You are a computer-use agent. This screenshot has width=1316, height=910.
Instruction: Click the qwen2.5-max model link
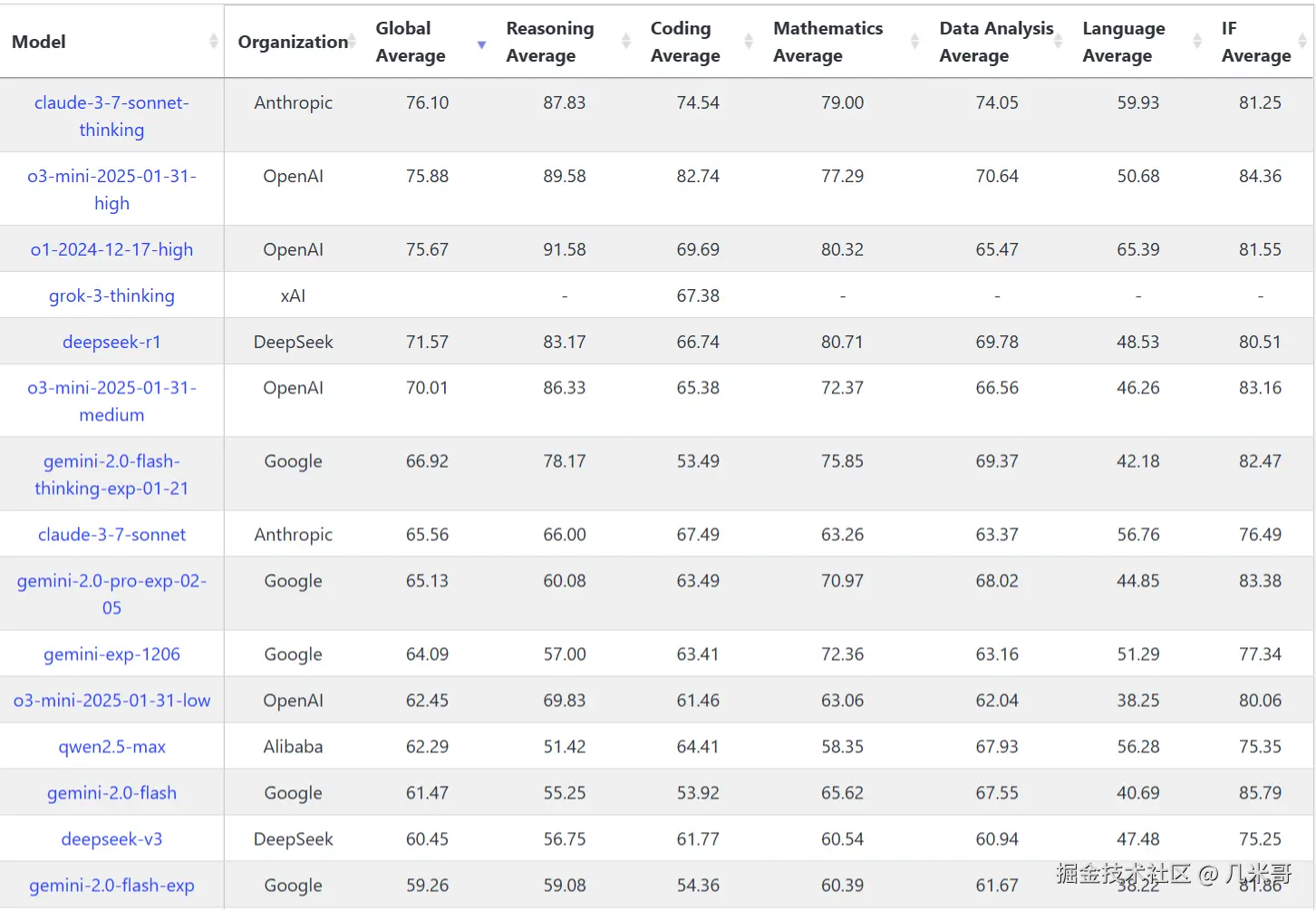(111, 747)
